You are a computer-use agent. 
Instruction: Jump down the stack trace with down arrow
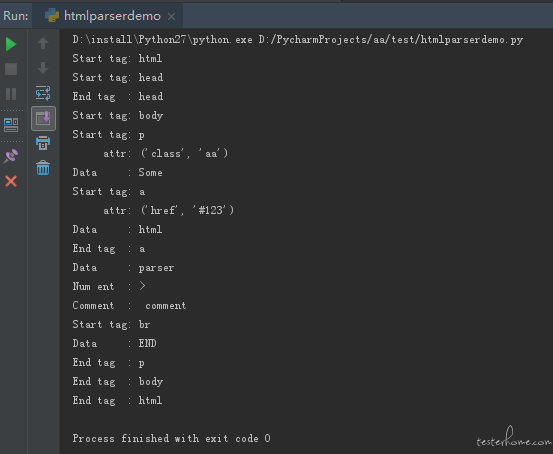tap(43, 68)
